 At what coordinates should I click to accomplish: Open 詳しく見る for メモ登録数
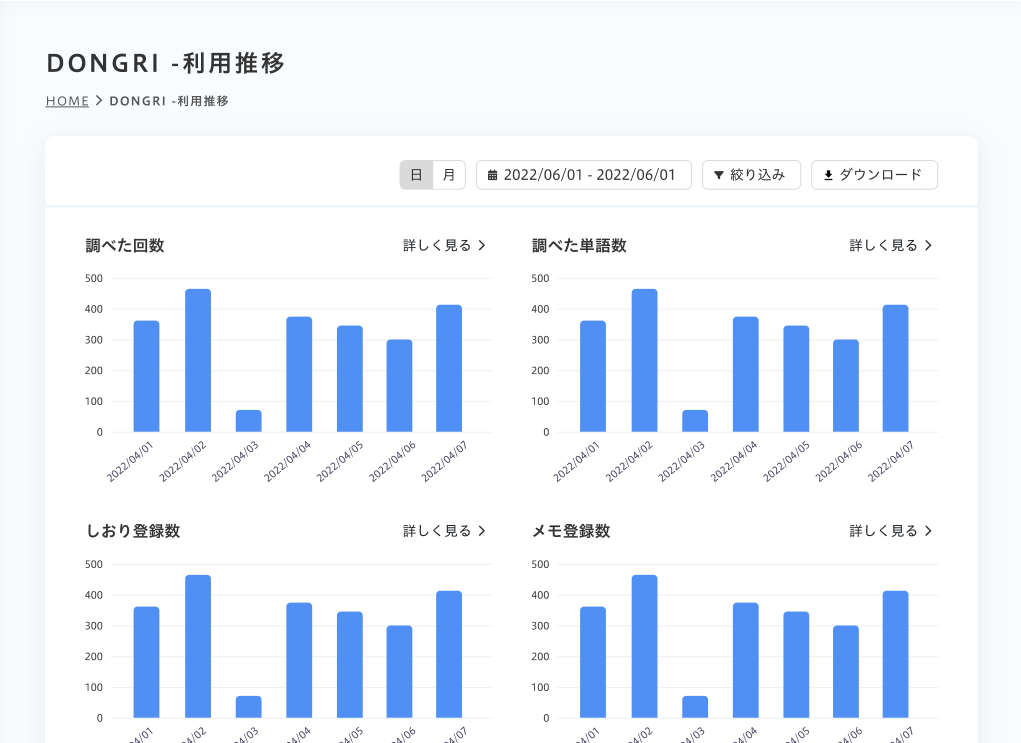pos(890,531)
